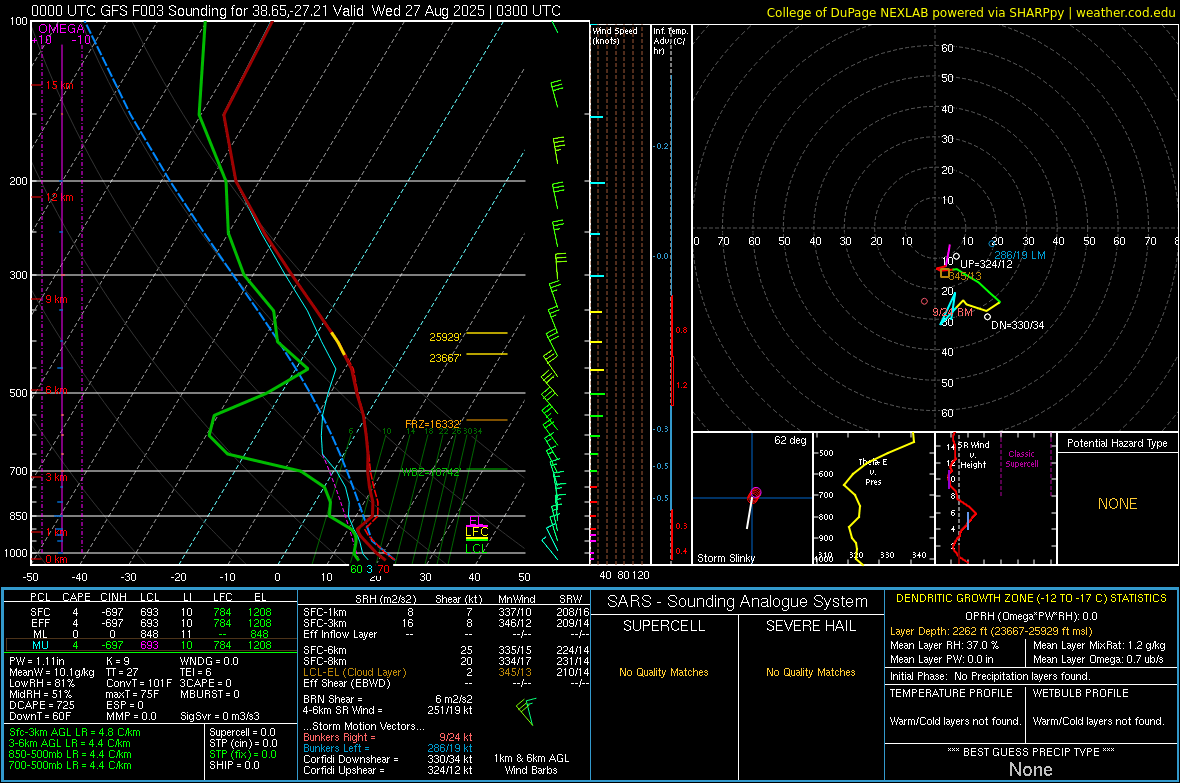Click the sounding title text at top left

[x=296, y=11]
